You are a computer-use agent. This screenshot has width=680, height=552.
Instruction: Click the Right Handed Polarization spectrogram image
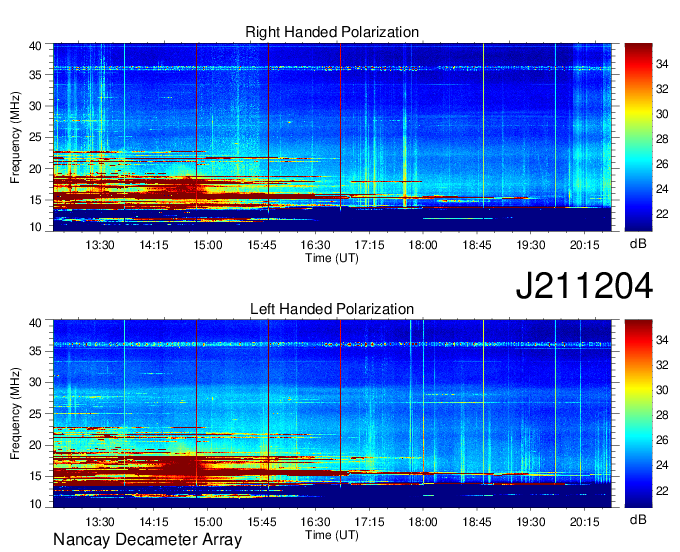[x=332, y=137]
